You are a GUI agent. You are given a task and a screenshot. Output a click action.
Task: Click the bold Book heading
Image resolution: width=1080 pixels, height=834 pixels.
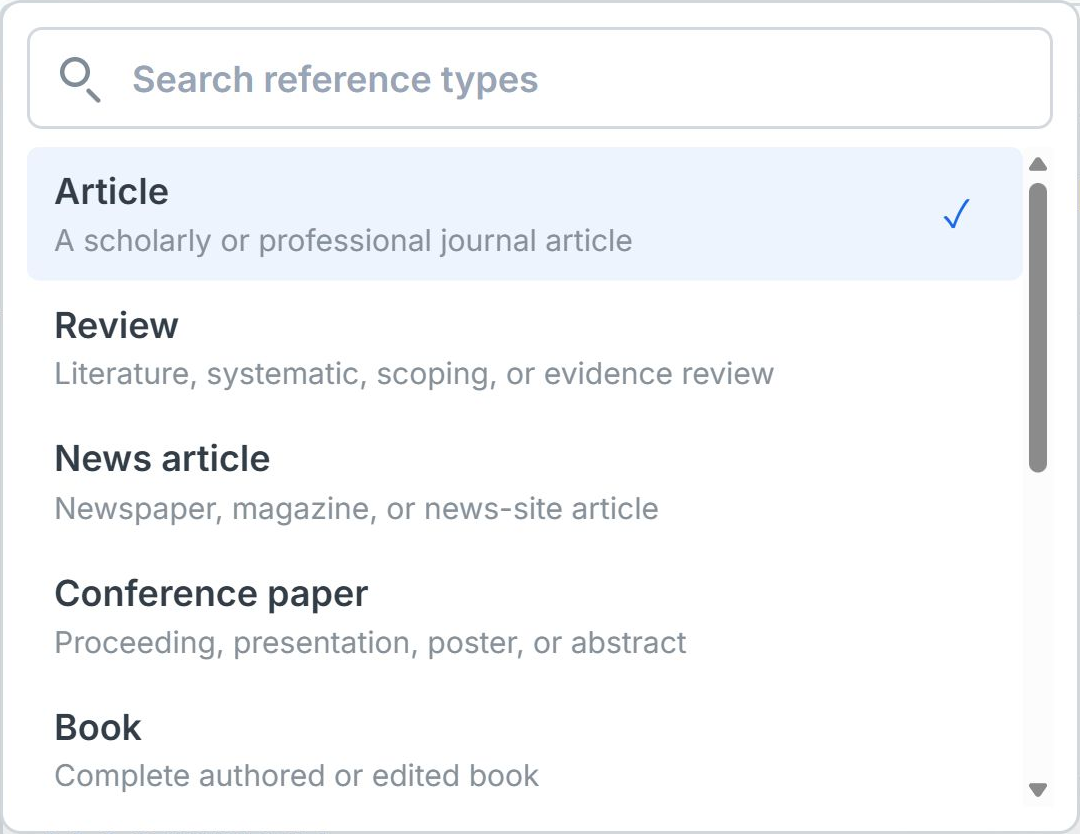pyautogui.click(x=98, y=728)
